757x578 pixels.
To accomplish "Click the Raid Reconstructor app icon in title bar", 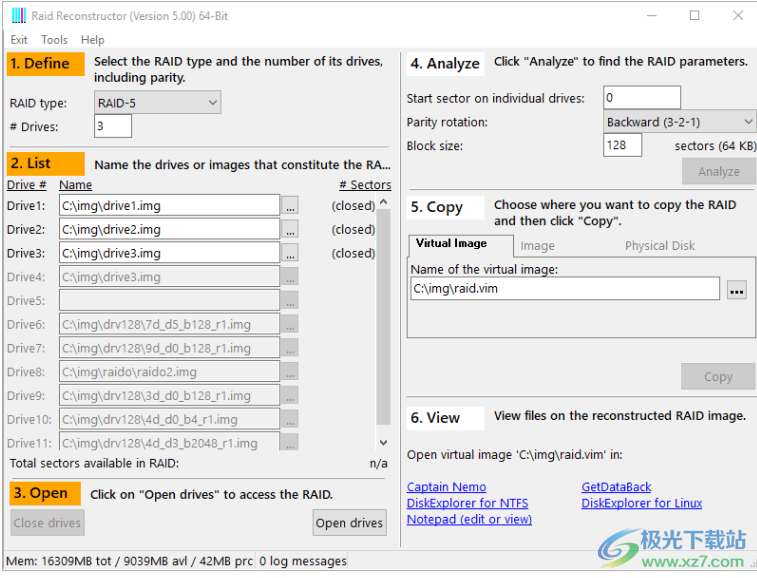I will [18, 15].
